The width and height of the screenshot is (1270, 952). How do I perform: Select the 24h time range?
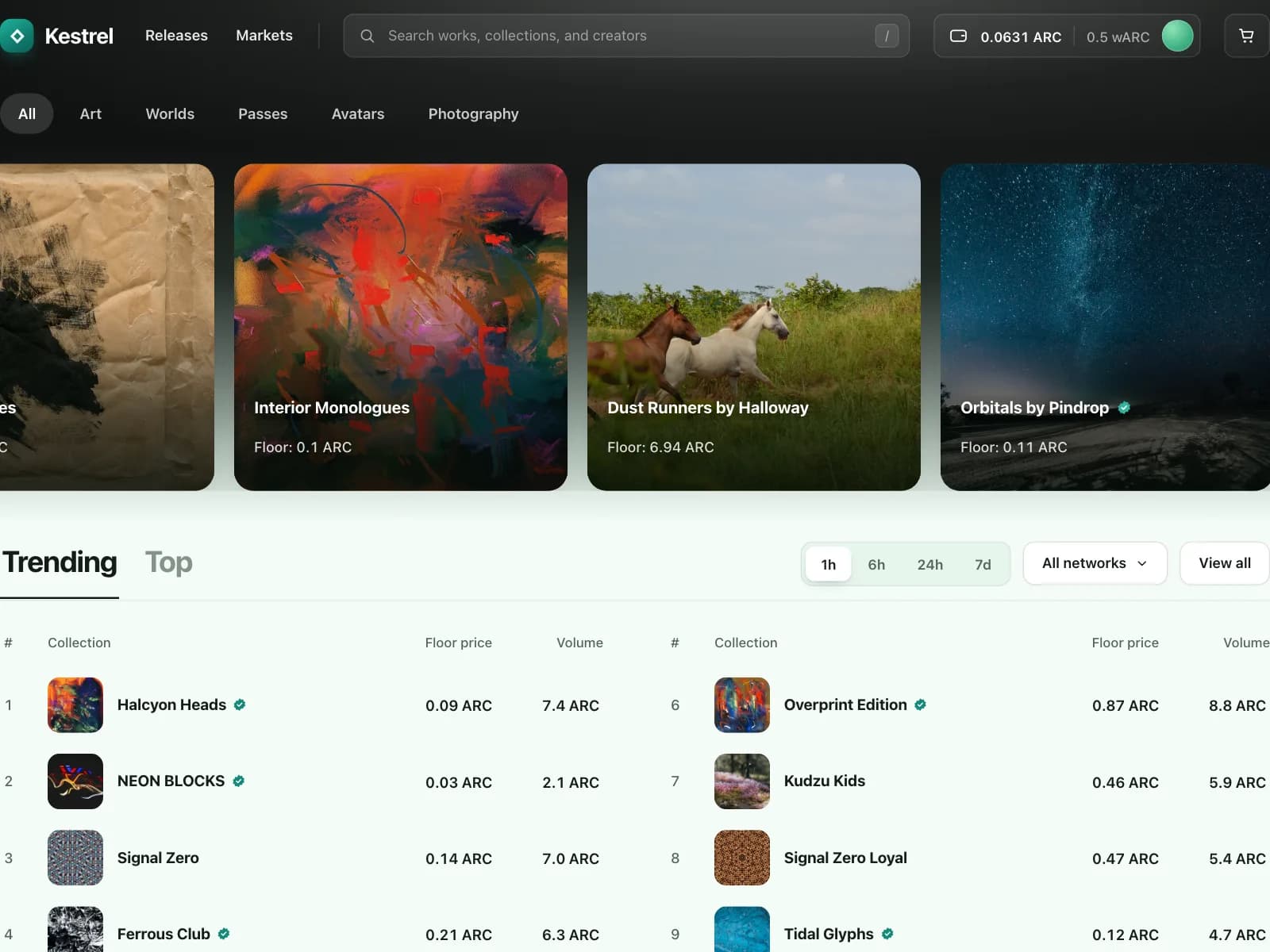click(930, 564)
